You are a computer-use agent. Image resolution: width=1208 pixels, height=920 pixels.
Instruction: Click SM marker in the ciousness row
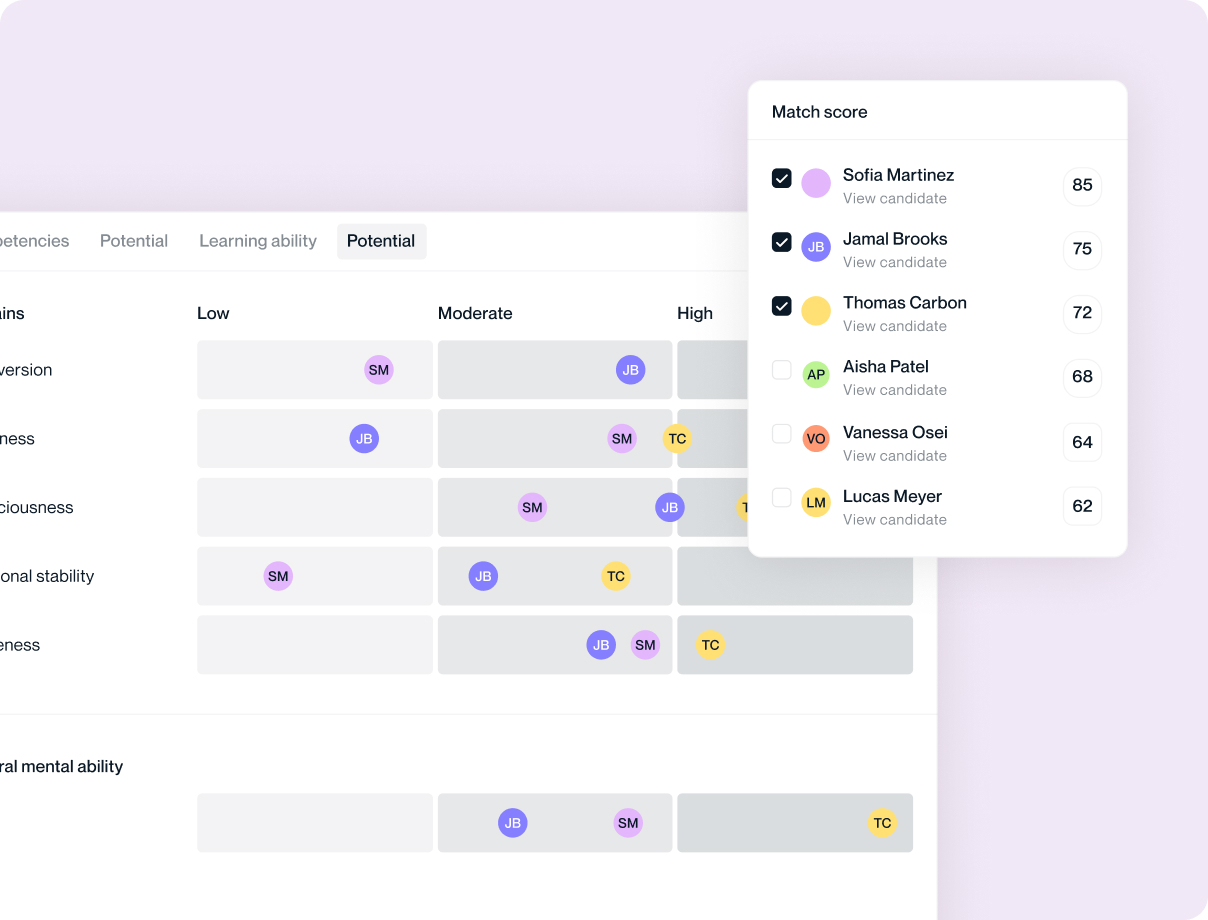coord(532,507)
